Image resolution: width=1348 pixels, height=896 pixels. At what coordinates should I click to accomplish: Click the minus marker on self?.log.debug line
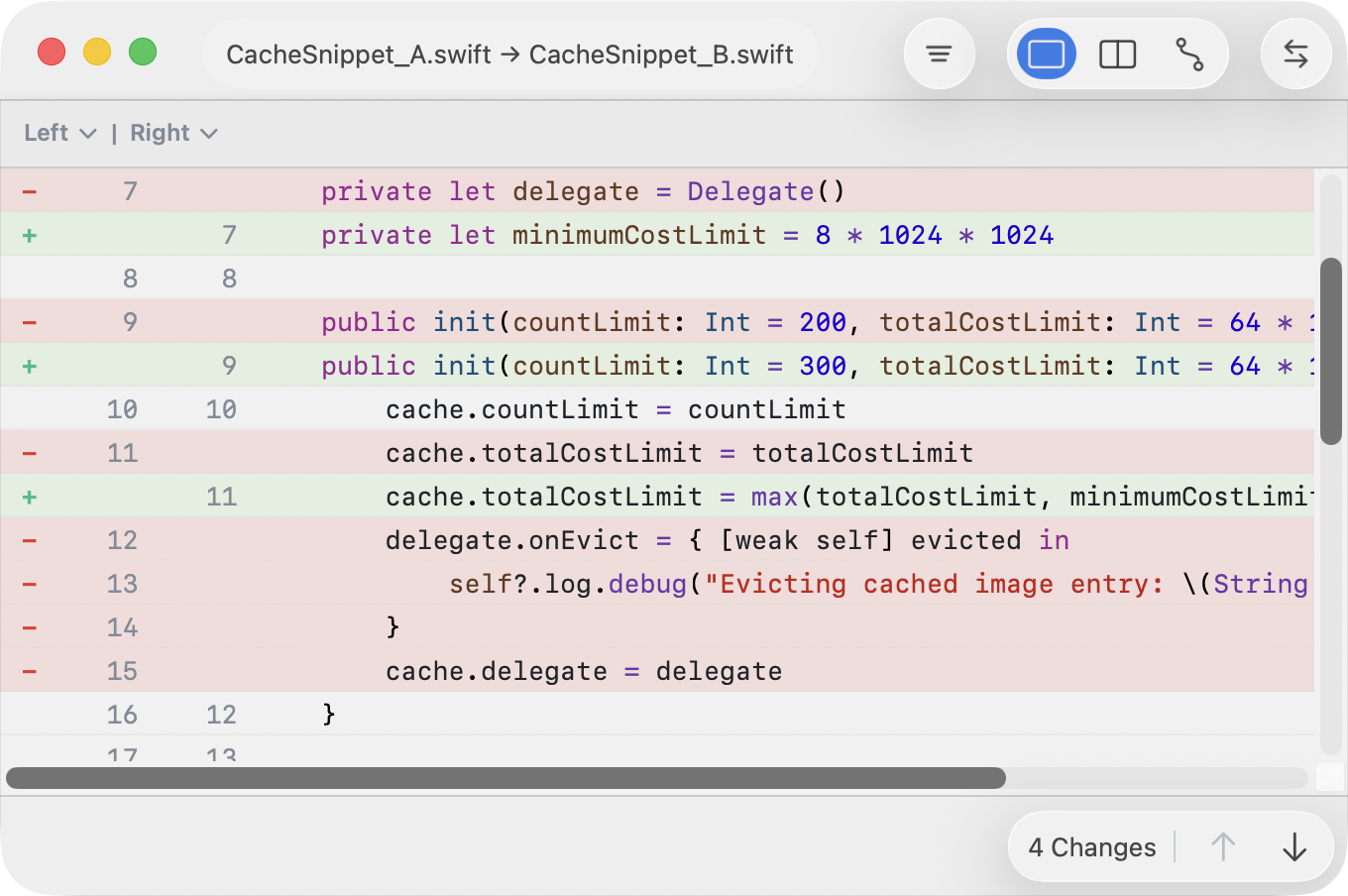[30, 584]
